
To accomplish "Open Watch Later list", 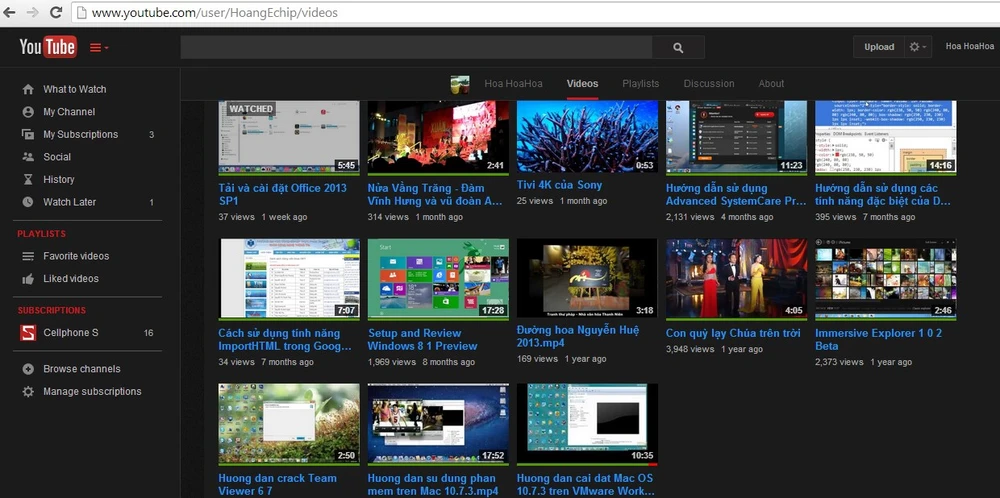I will (x=70, y=201).
